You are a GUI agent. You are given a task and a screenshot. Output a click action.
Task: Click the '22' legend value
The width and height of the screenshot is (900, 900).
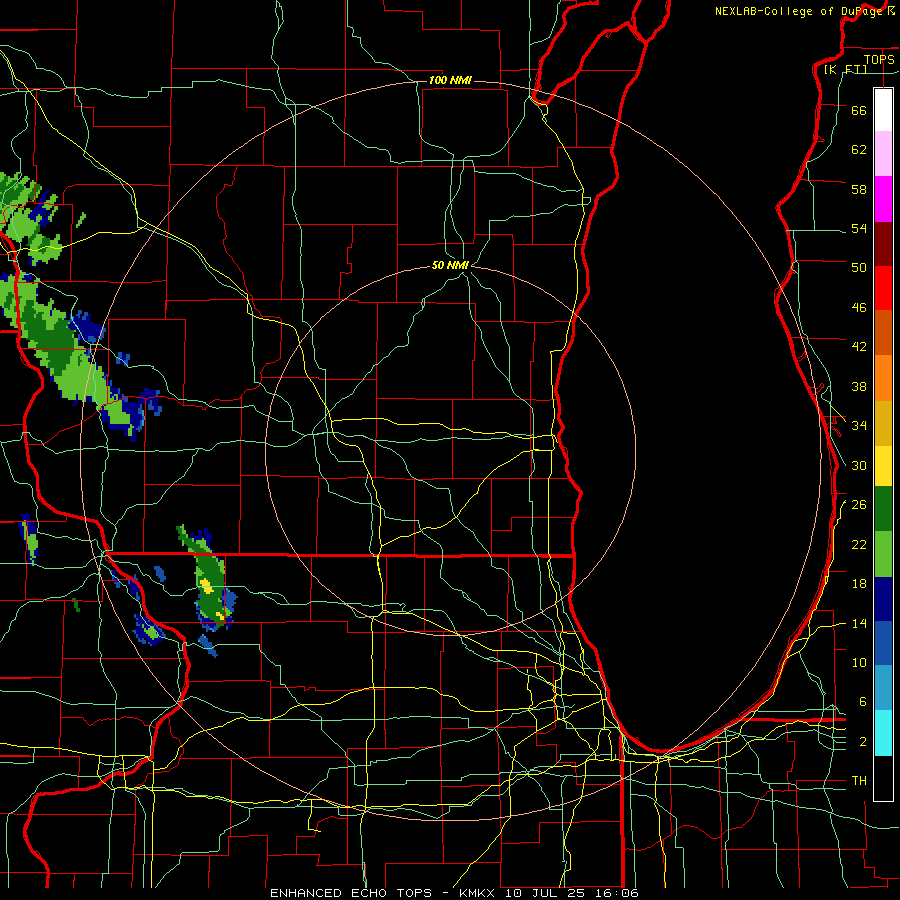click(859, 544)
